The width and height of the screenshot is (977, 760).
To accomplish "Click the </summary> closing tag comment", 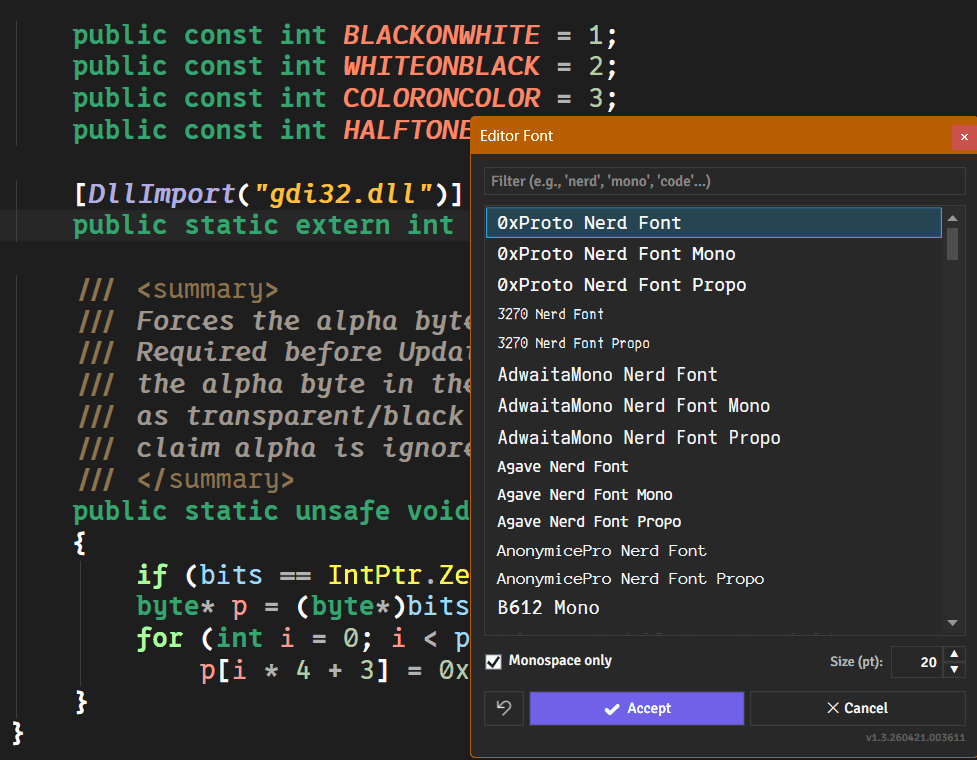I will point(216,480).
